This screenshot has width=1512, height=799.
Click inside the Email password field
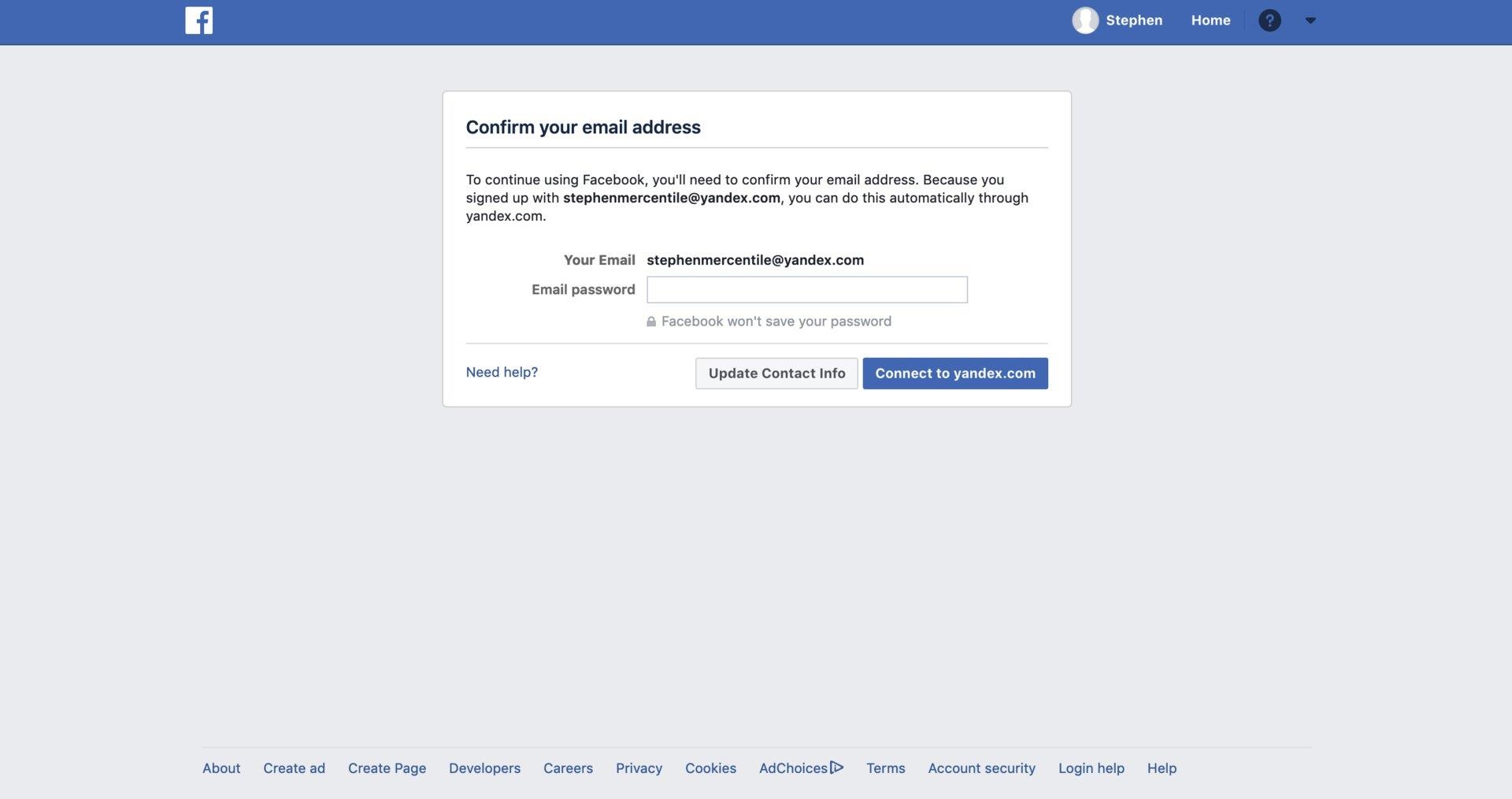[x=806, y=289]
